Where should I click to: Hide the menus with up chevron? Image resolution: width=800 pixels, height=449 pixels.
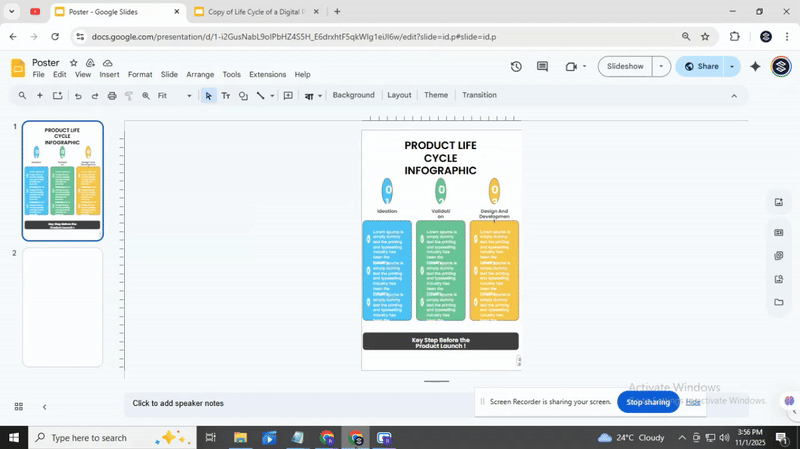734,96
